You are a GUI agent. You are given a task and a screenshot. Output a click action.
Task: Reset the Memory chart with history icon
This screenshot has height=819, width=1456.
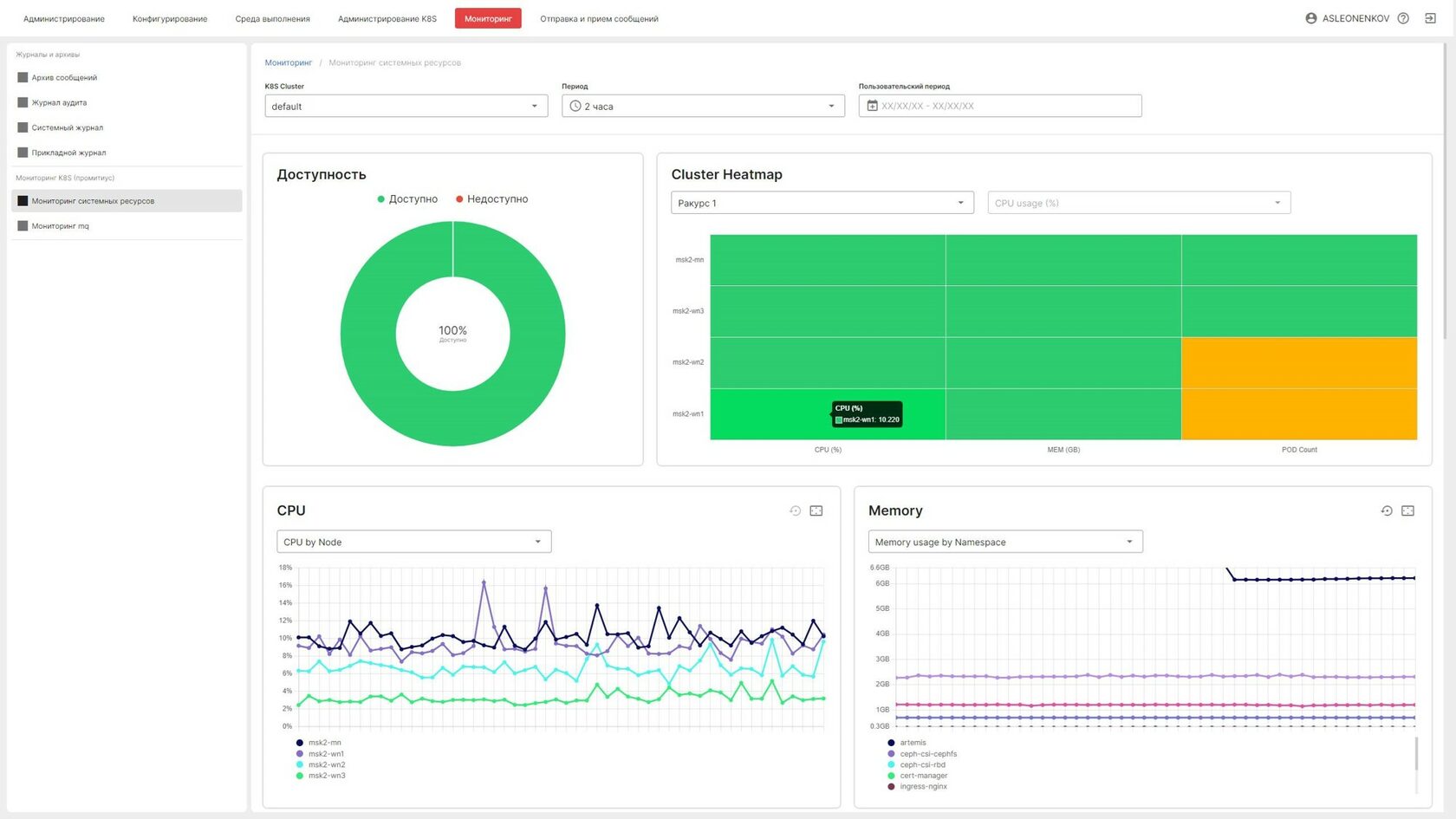pyautogui.click(x=1387, y=510)
